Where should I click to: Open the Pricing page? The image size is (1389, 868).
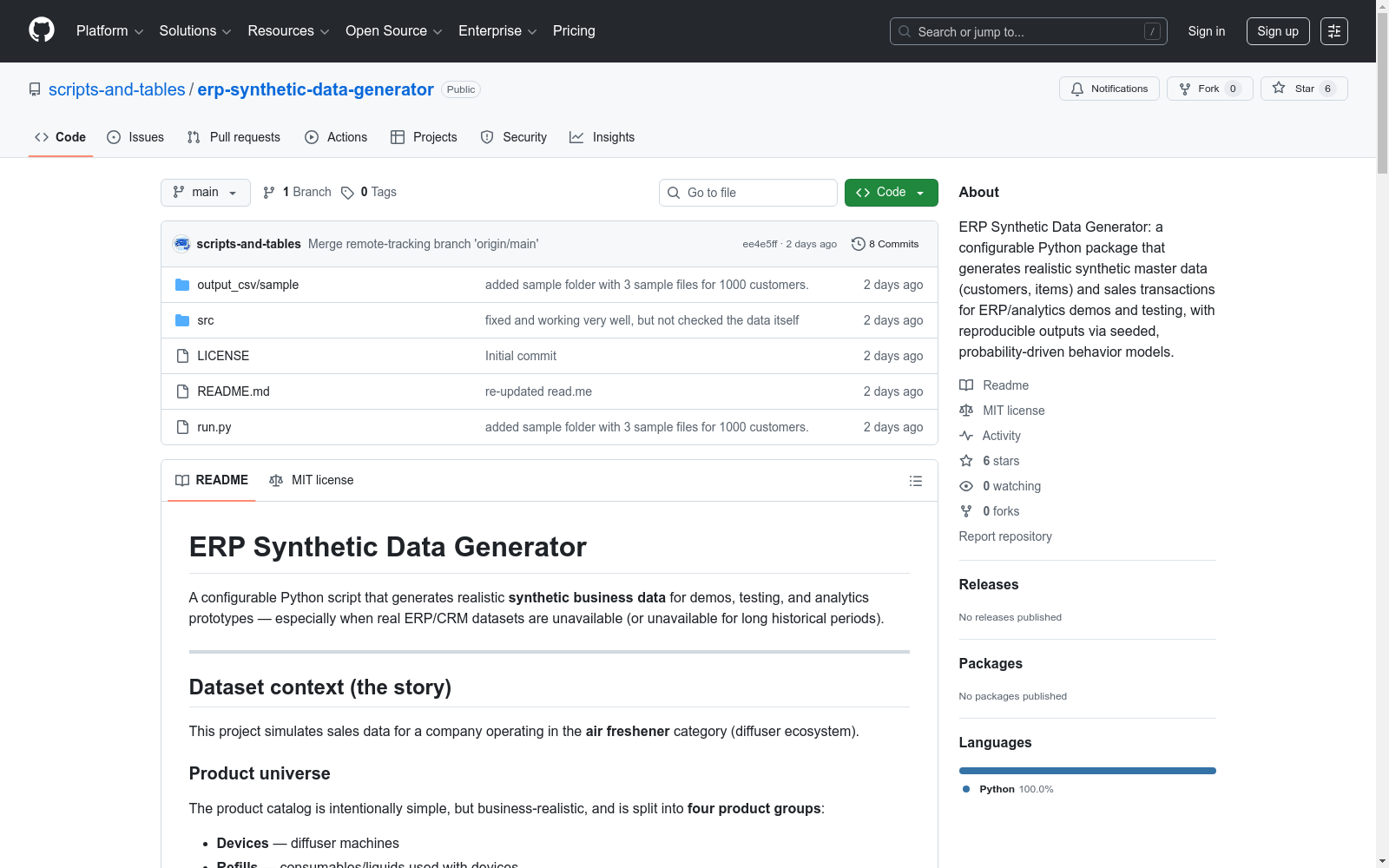tap(574, 31)
